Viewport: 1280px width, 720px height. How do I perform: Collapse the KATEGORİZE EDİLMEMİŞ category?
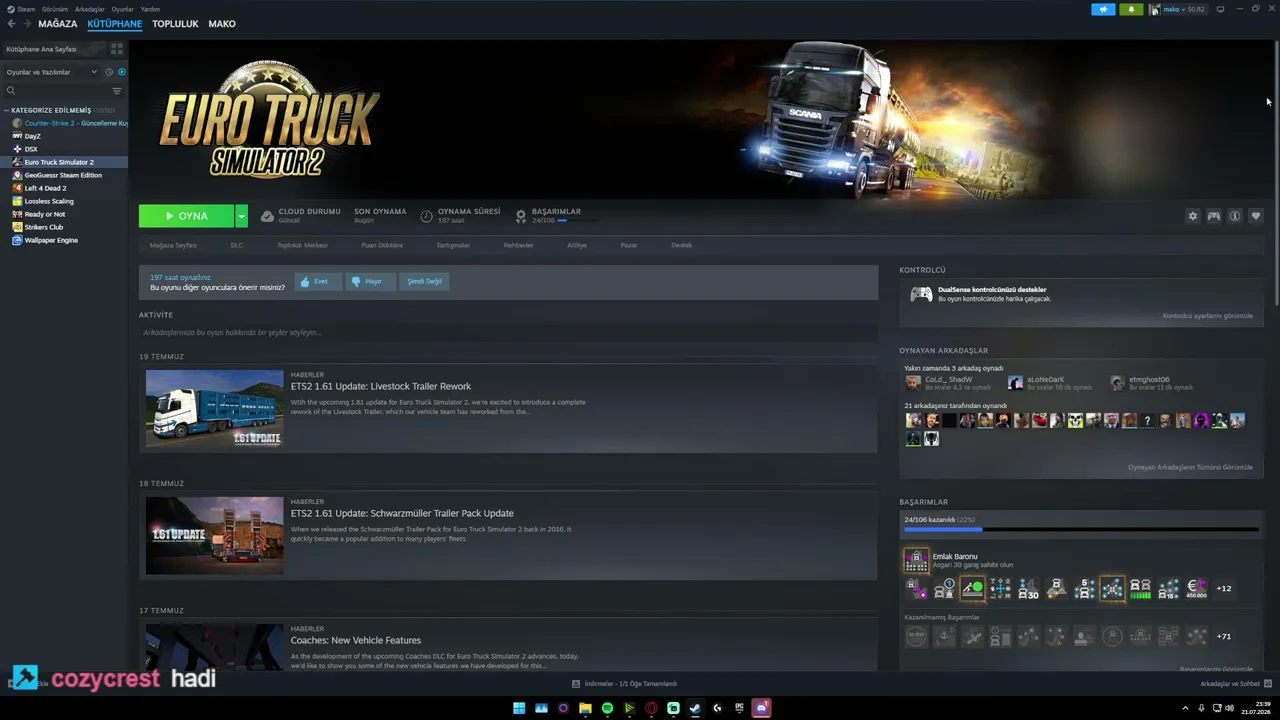(x=7, y=110)
